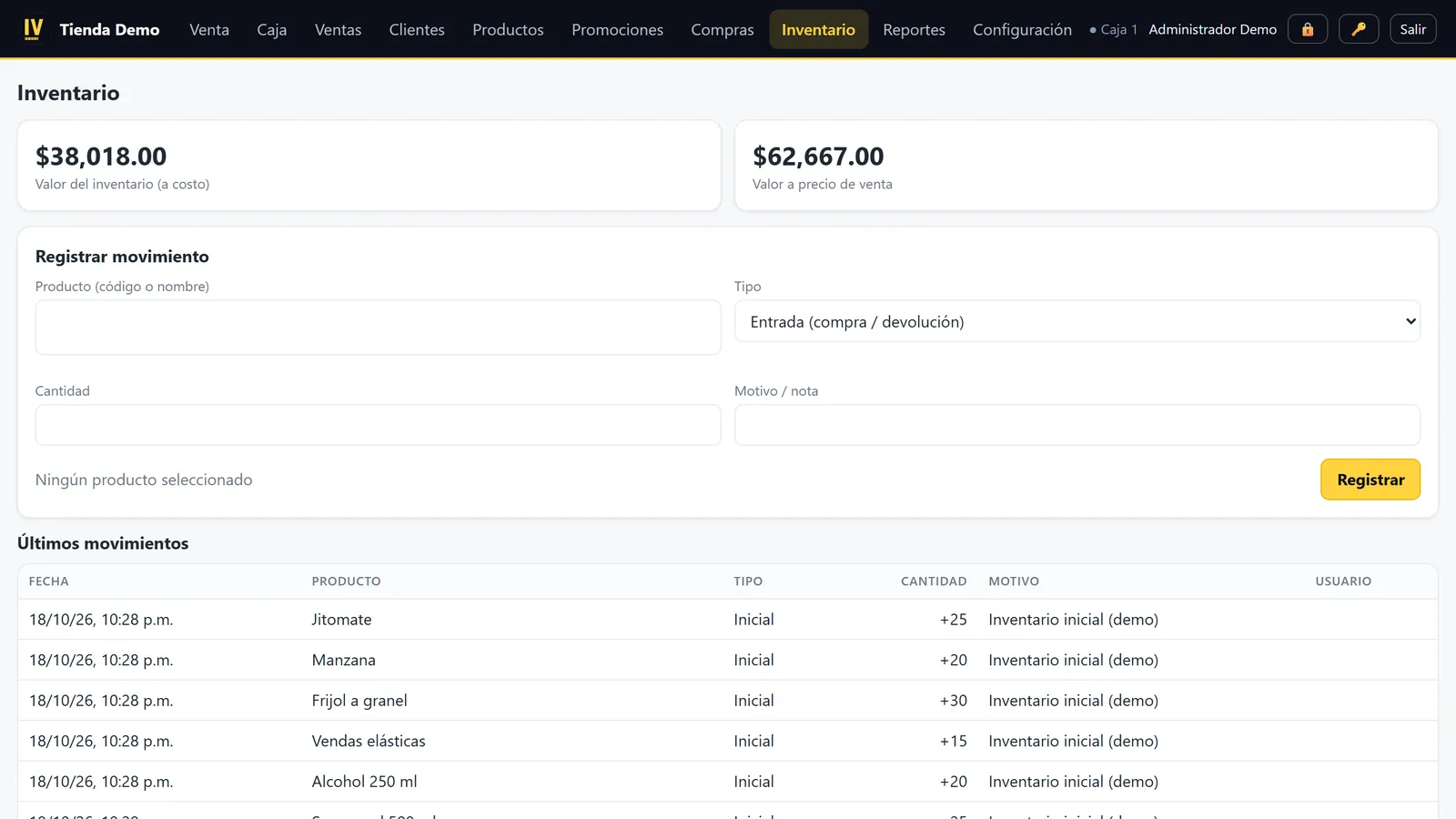Go to Configuración
Image resolution: width=1456 pixels, height=819 pixels.
[x=1022, y=29]
